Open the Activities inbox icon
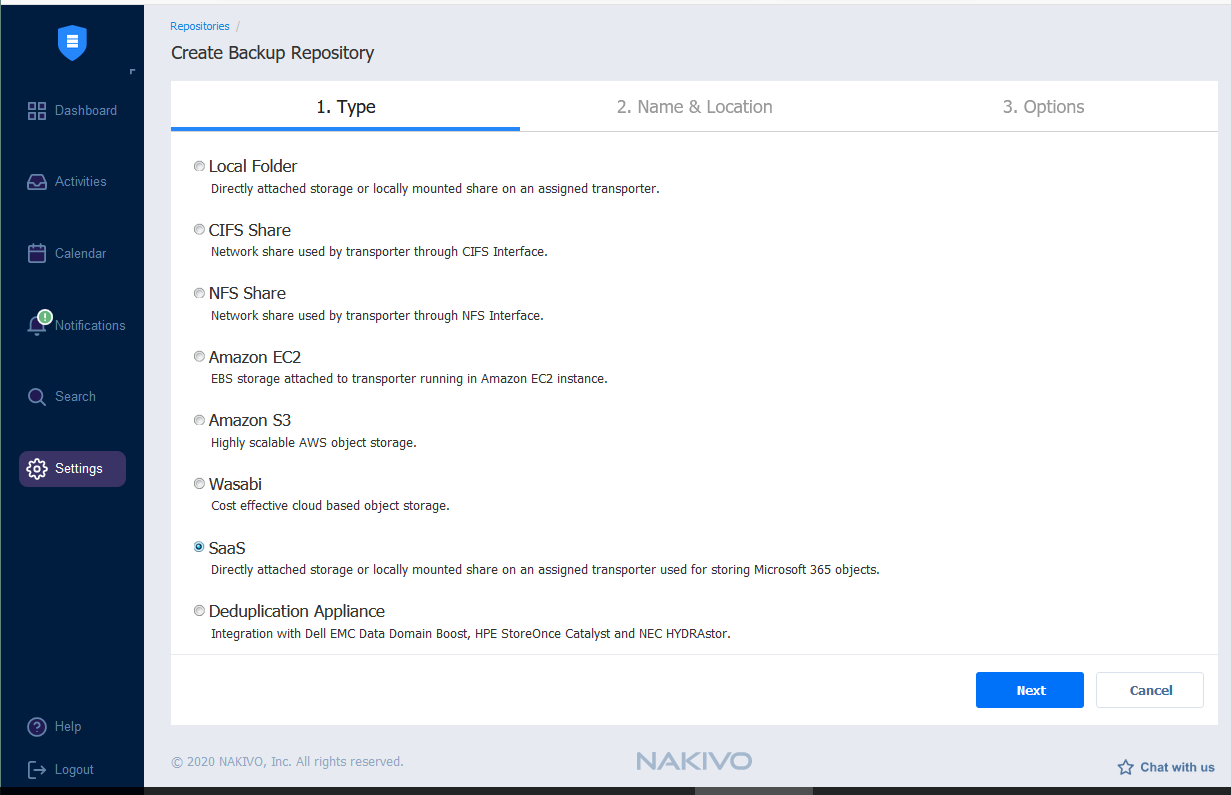 tap(37, 182)
